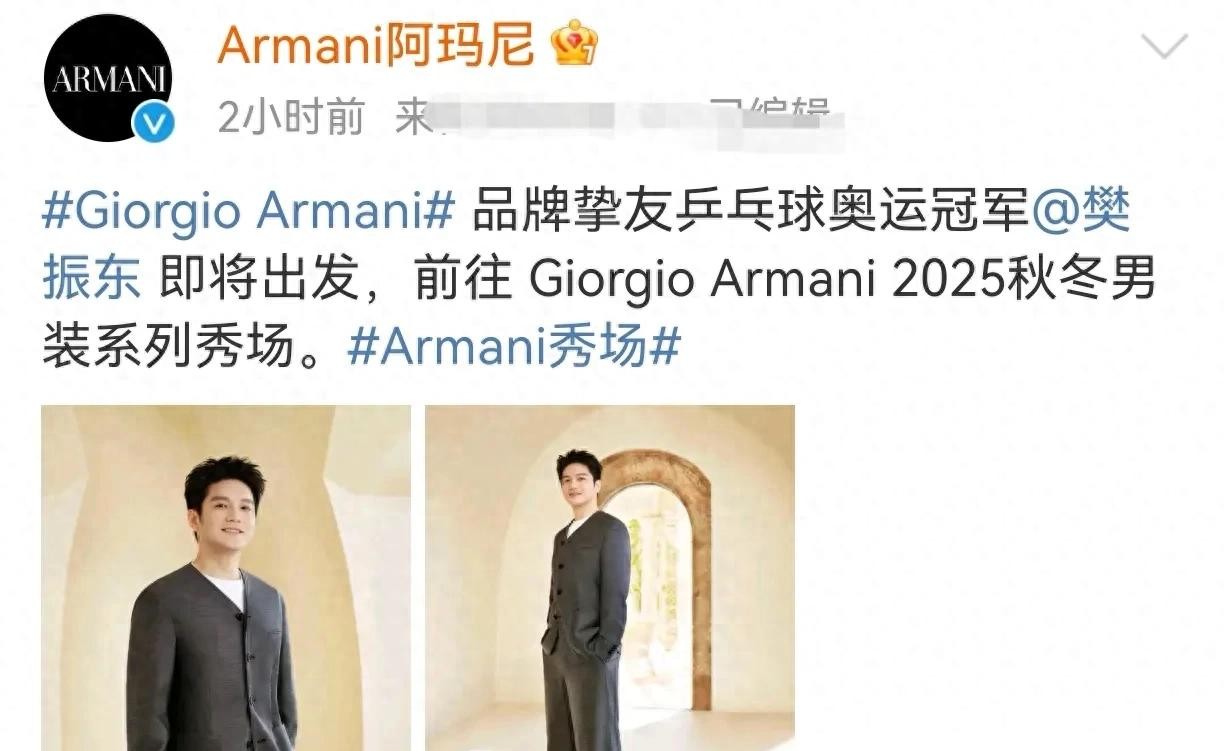Click the 品牌挚友 text in post
This screenshot has height=751, width=1224.
pos(567,214)
